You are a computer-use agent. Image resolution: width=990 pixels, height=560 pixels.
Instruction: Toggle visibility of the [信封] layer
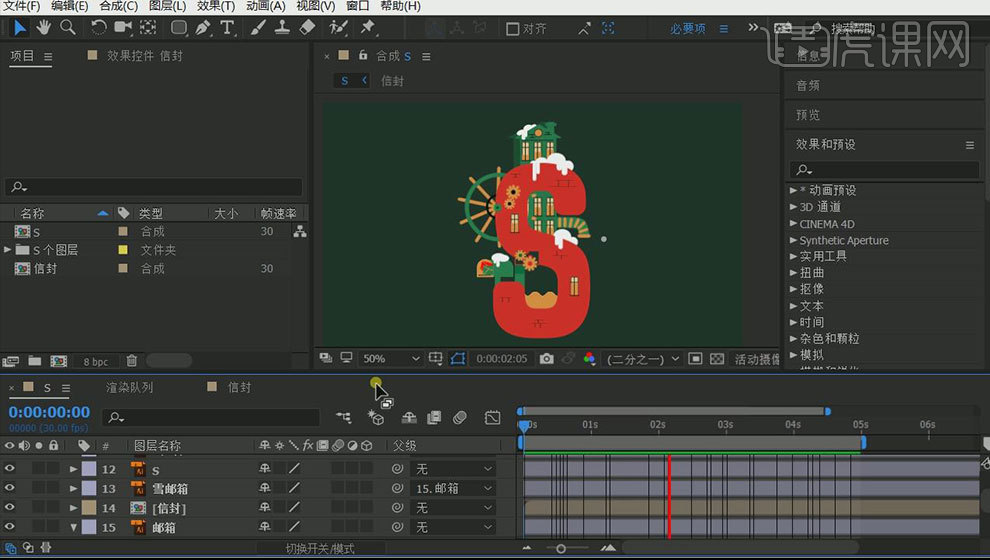coord(10,507)
